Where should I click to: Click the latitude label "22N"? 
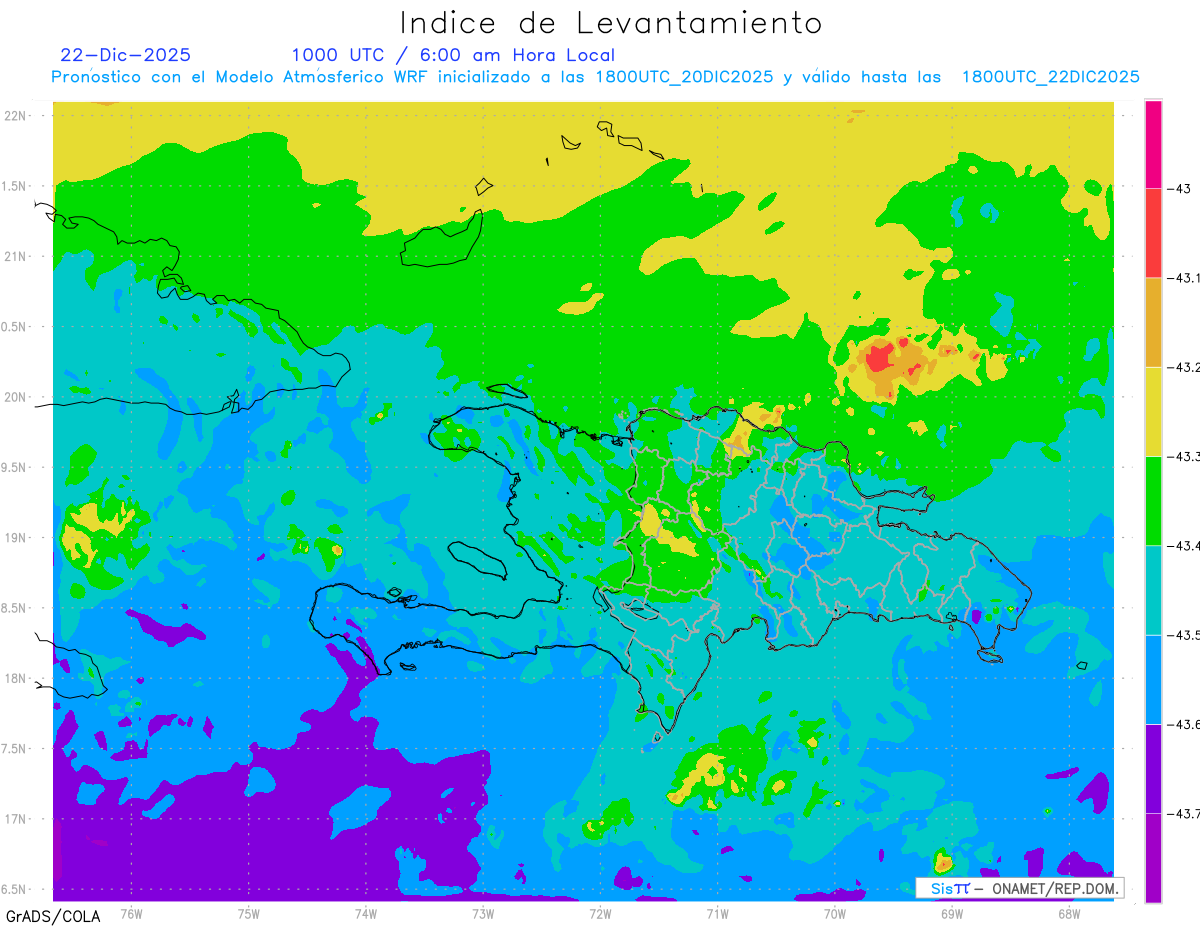17,115
